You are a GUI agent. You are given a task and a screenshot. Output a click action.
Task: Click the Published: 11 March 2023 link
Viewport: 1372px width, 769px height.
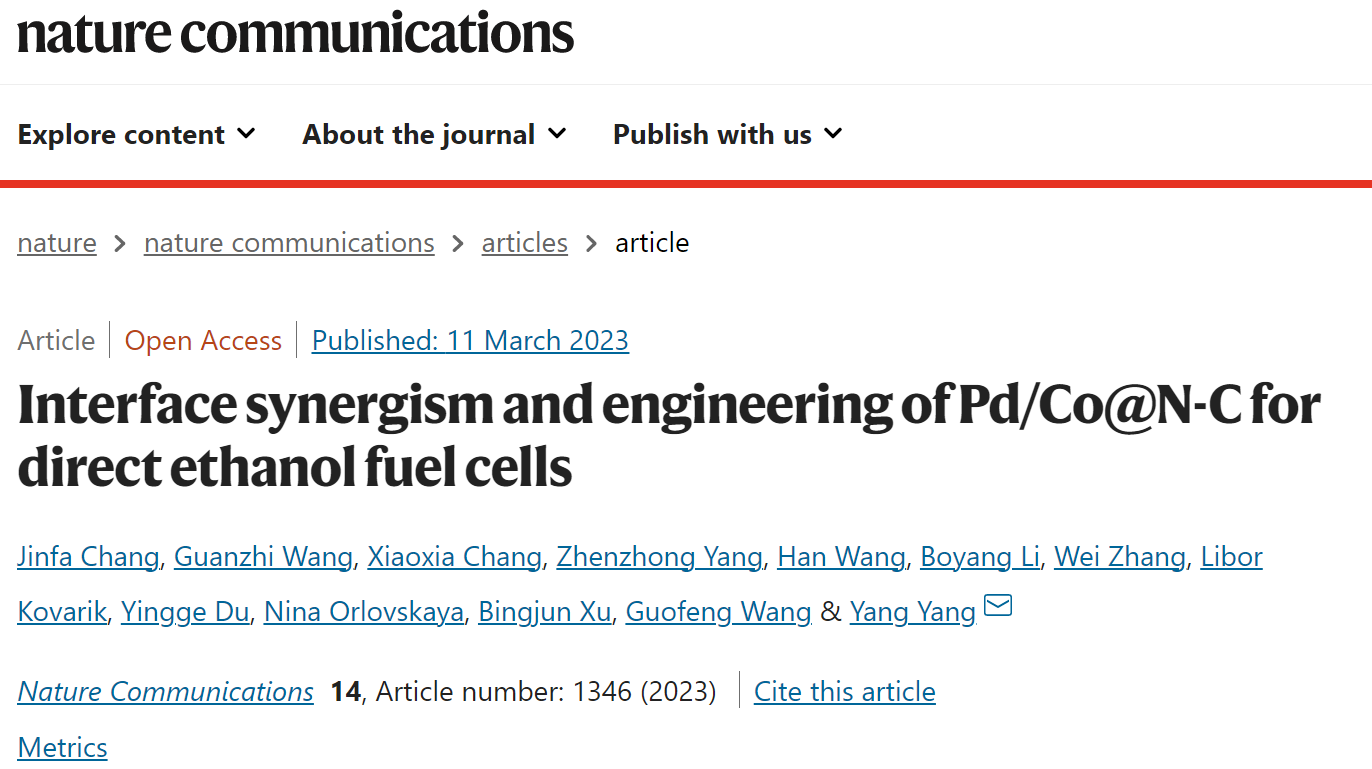pos(470,341)
